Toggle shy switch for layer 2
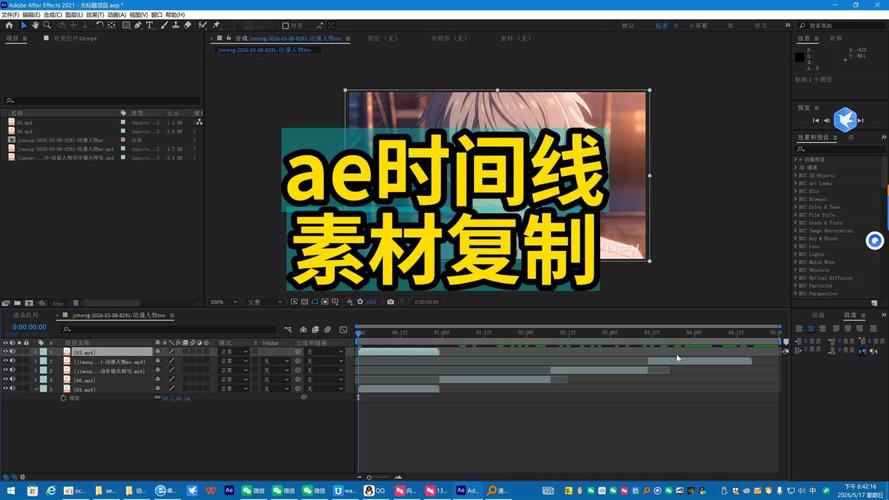The width and height of the screenshot is (889, 500). (158, 361)
